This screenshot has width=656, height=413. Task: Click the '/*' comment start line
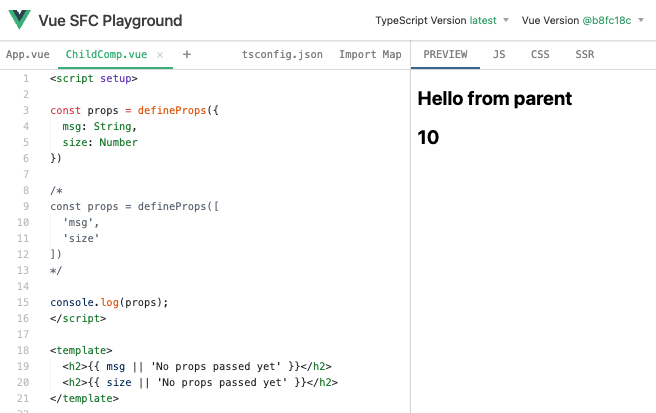pyautogui.click(x=56, y=190)
